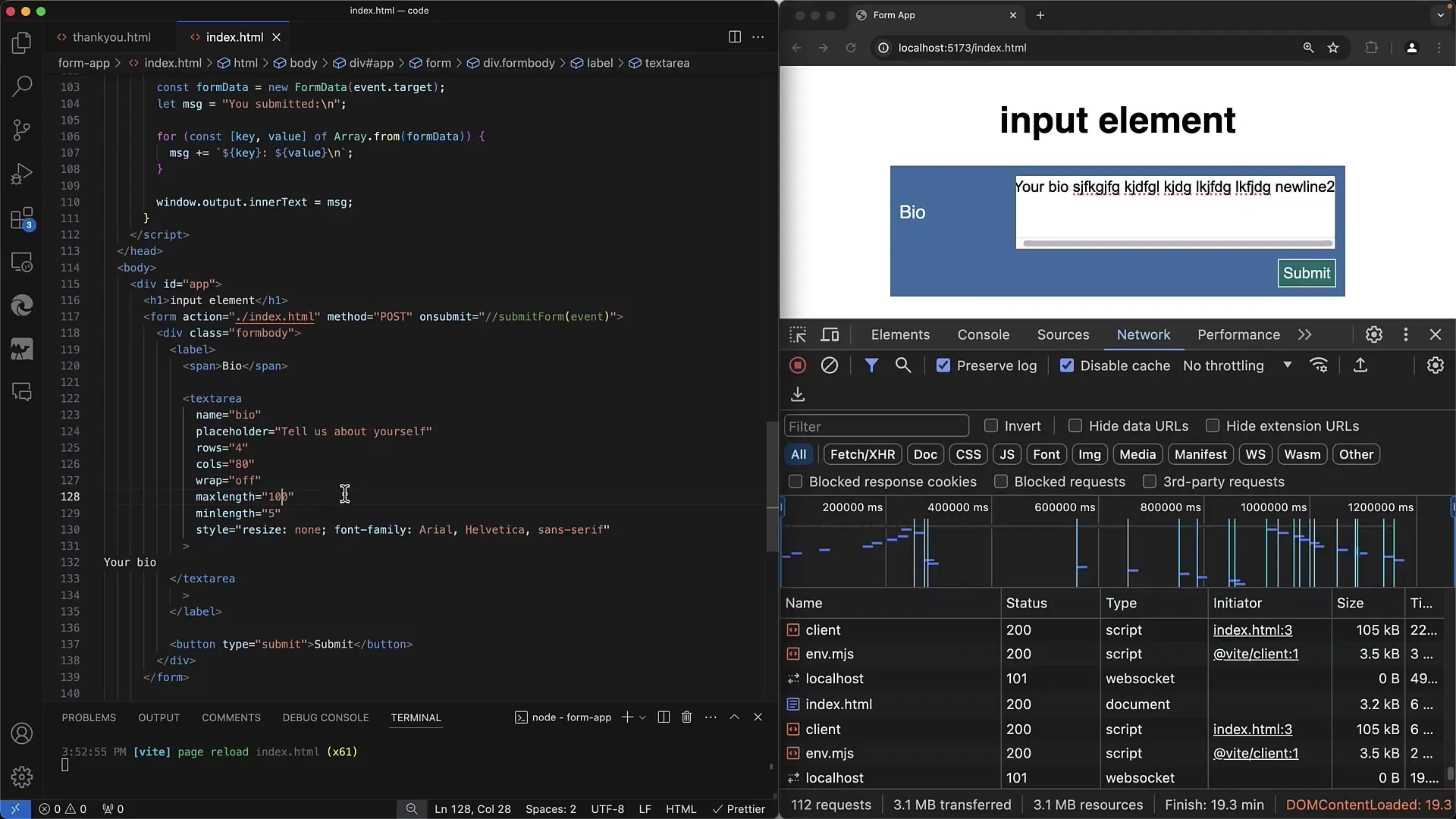
Task: Open the No throttling dropdown
Action: click(x=1237, y=366)
